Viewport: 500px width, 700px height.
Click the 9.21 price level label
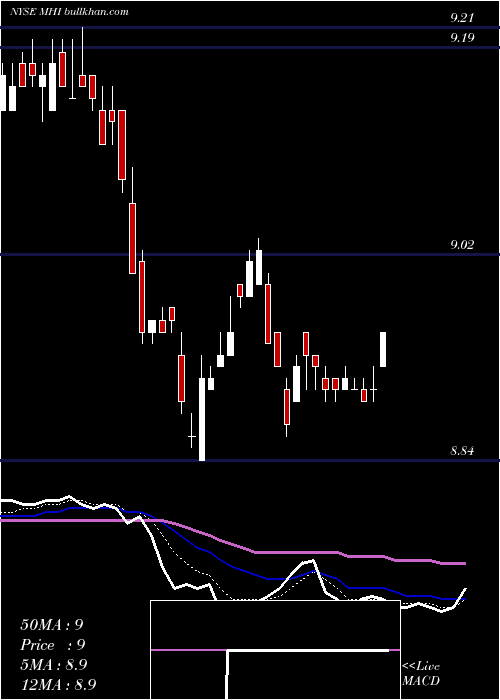tap(462, 18)
